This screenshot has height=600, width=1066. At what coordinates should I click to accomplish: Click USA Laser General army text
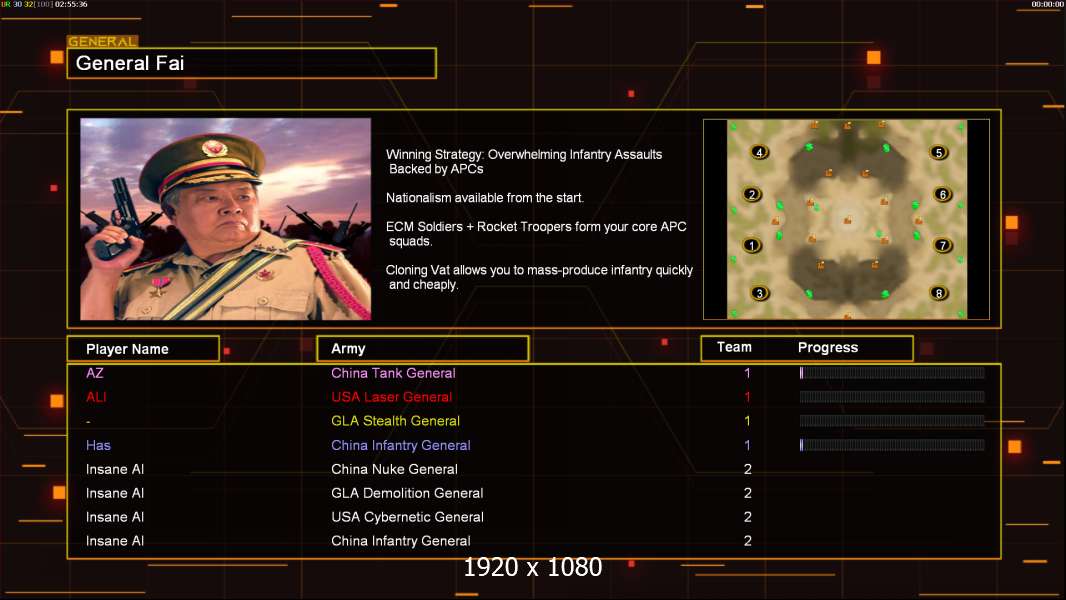tap(392, 397)
